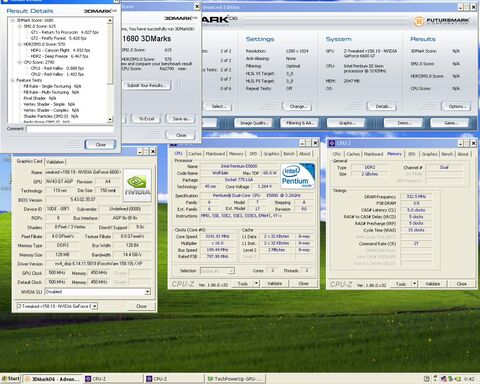Open Caches tab in CPU-Z CPU window
Screen dimensions: 480x384
(x=195, y=154)
